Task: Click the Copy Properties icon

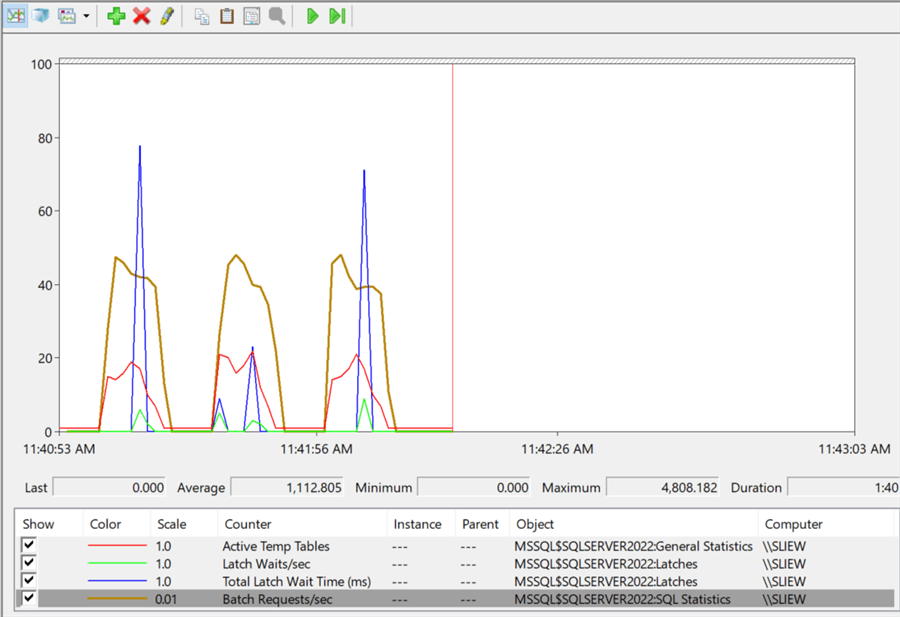Action: (201, 16)
